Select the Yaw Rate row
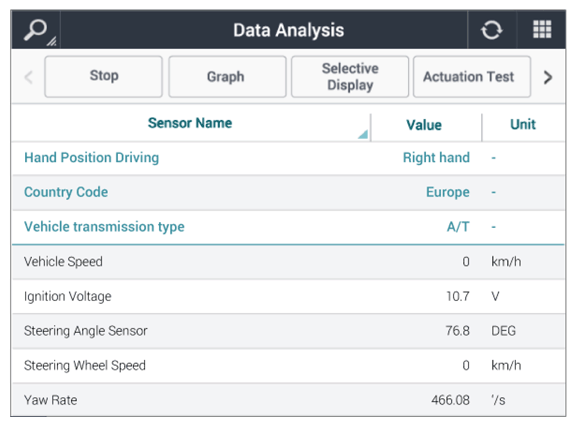Image resolution: width=576 pixels, height=426 pixels. [x=288, y=400]
